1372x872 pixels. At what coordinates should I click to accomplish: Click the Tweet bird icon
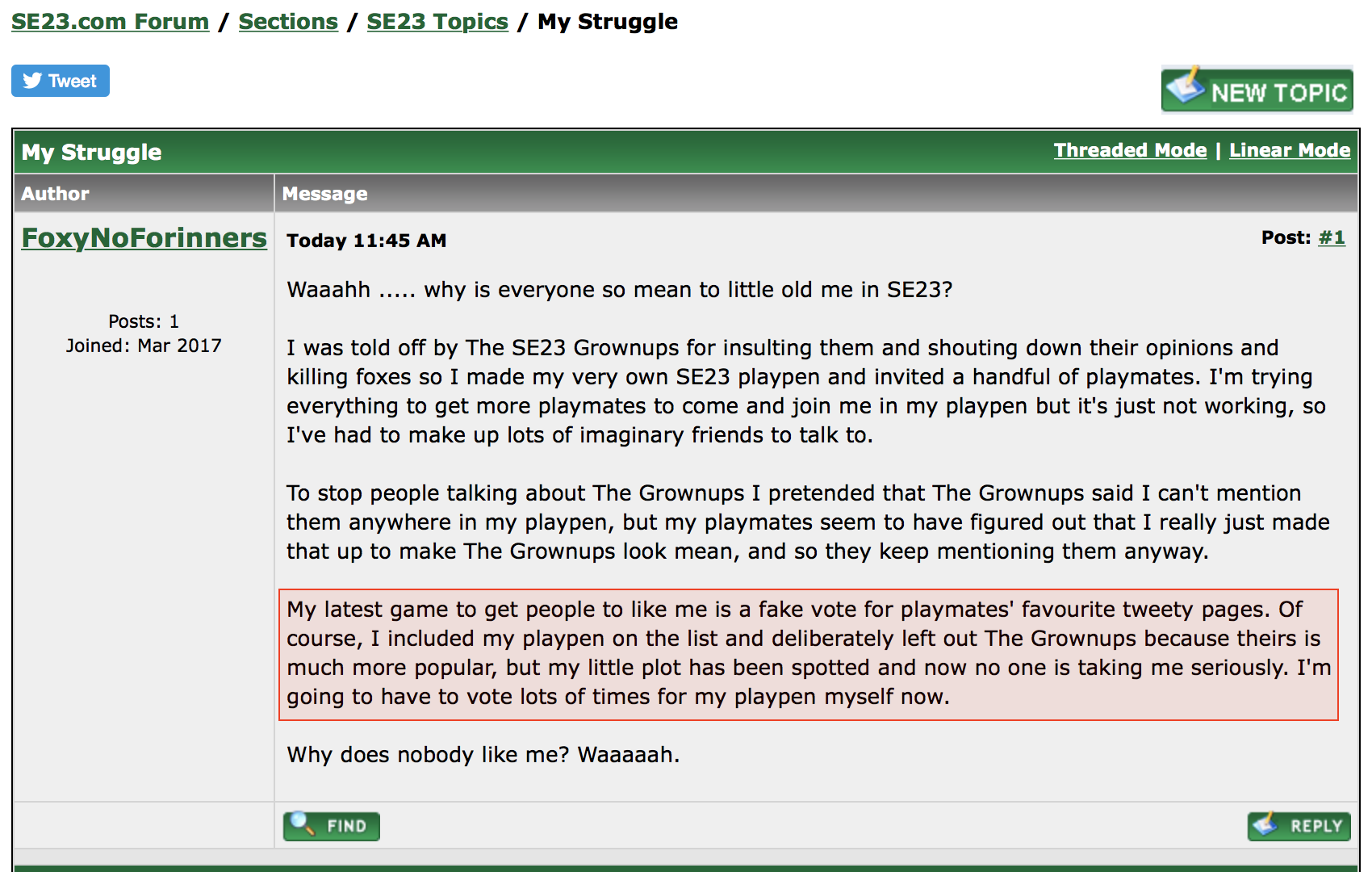[x=32, y=81]
